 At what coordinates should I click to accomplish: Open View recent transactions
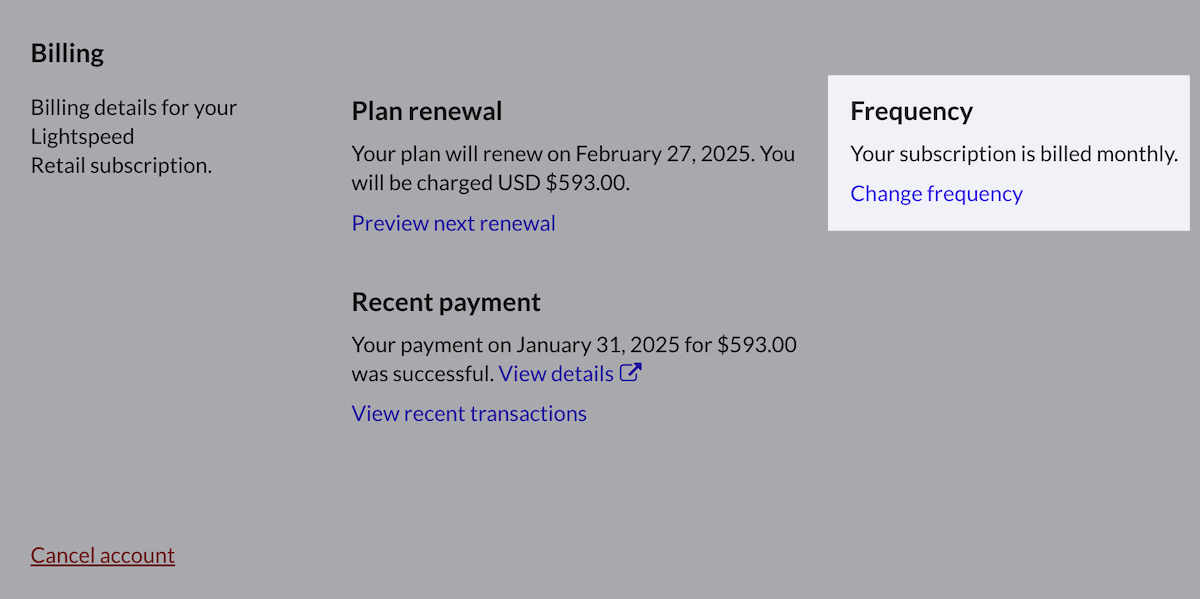tap(469, 413)
